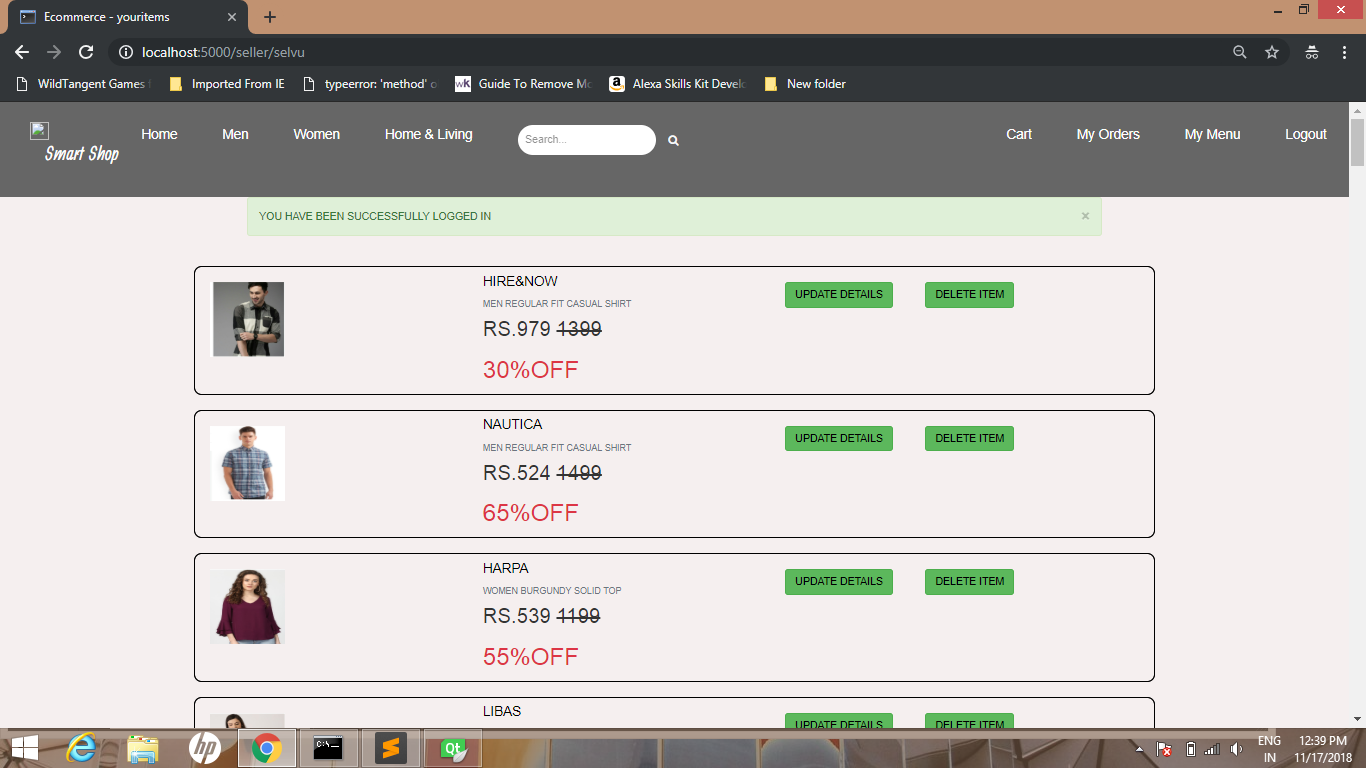Image resolution: width=1366 pixels, height=768 pixels.
Task: Log out using the Logout link
Action: (x=1306, y=134)
